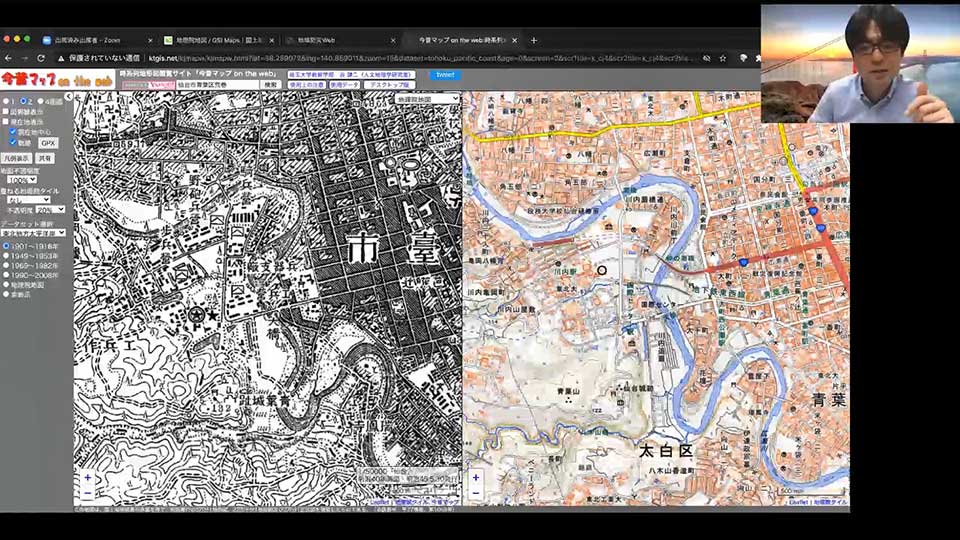Click the GPX button
Screen dimensions: 960x540
[x=48, y=143]
